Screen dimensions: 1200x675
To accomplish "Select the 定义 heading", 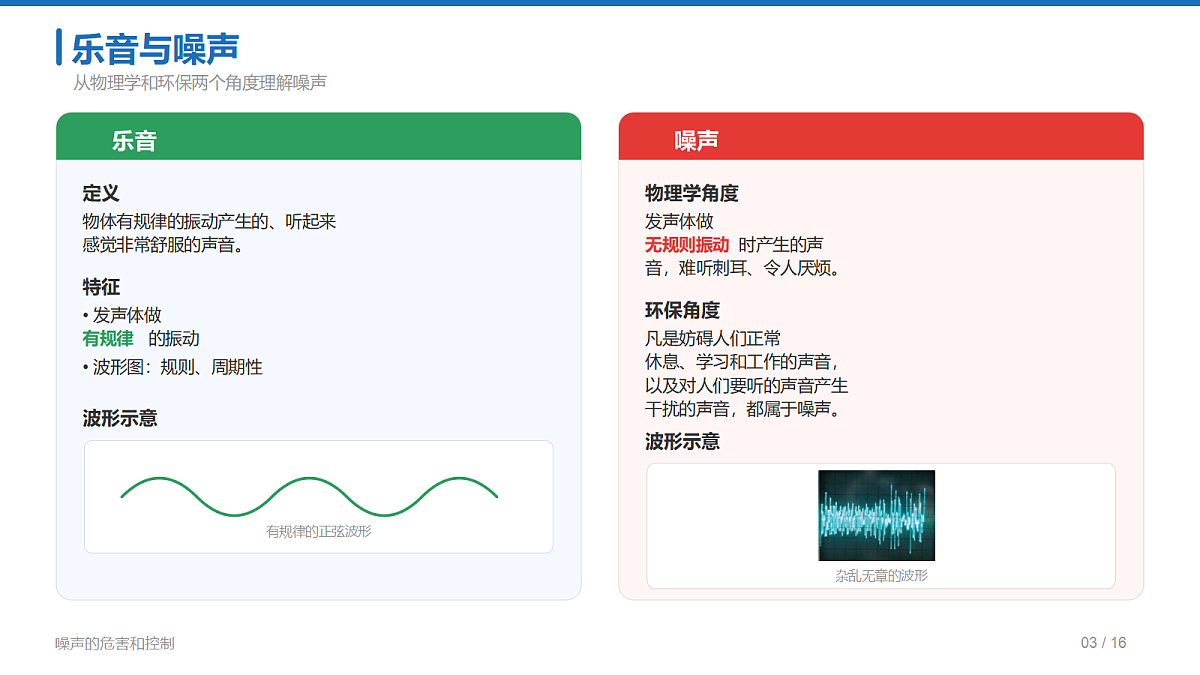I will (101, 193).
